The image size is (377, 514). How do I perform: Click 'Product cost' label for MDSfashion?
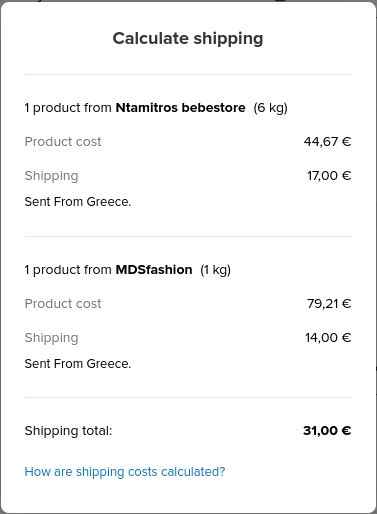pyautogui.click(x=63, y=304)
